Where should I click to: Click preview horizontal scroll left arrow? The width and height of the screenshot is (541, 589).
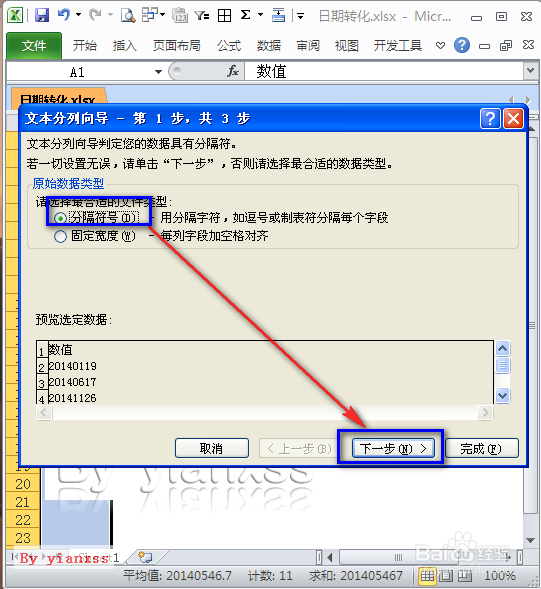[44, 412]
